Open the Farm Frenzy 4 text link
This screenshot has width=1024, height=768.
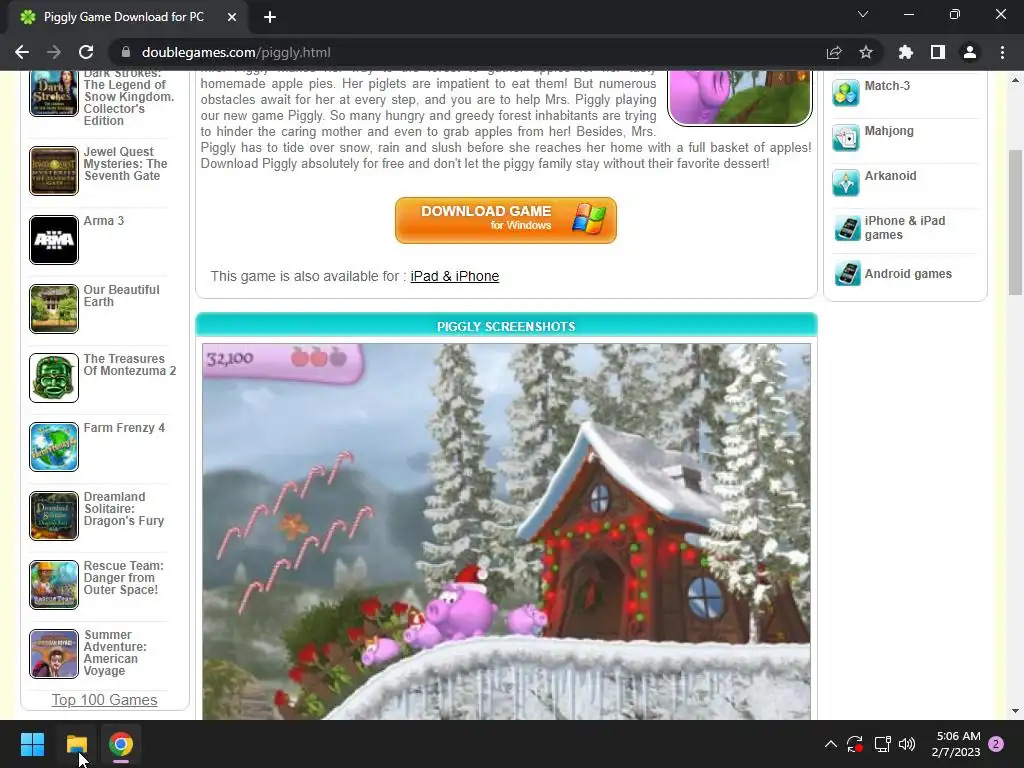click(x=124, y=428)
